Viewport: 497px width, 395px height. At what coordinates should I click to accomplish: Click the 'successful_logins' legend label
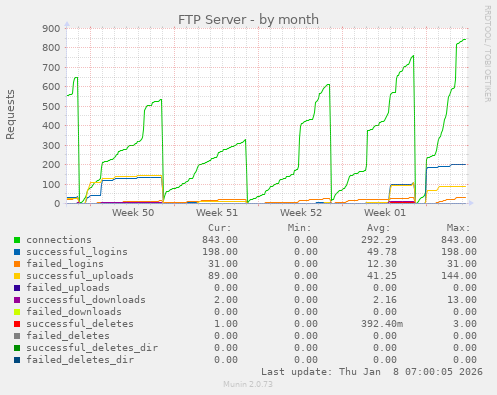77,252
